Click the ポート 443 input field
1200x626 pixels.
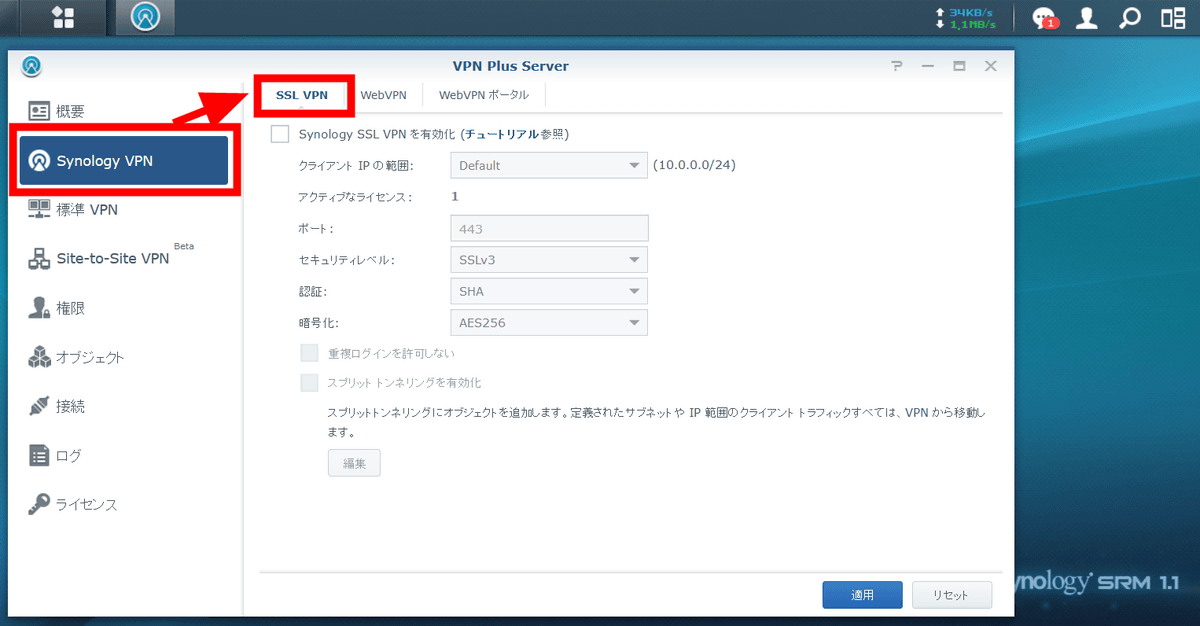pyautogui.click(x=549, y=228)
